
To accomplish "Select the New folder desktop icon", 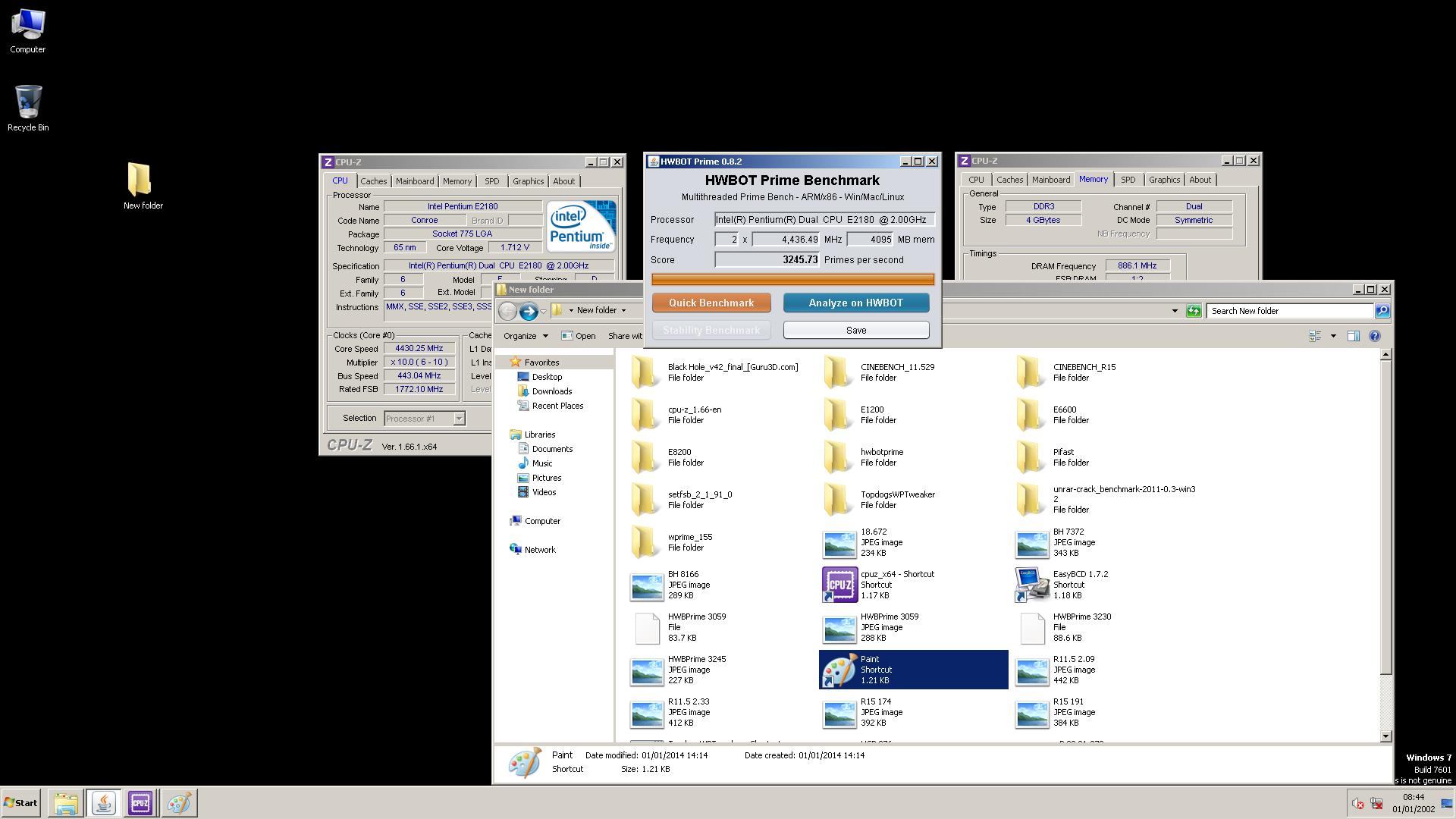I will (143, 186).
